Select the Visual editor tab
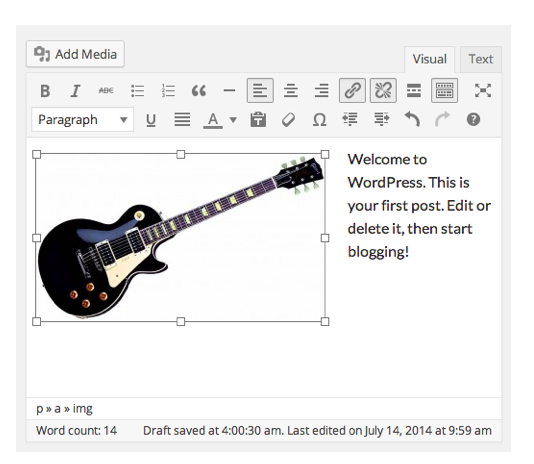534x464 pixels. pyautogui.click(x=429, y=59)
